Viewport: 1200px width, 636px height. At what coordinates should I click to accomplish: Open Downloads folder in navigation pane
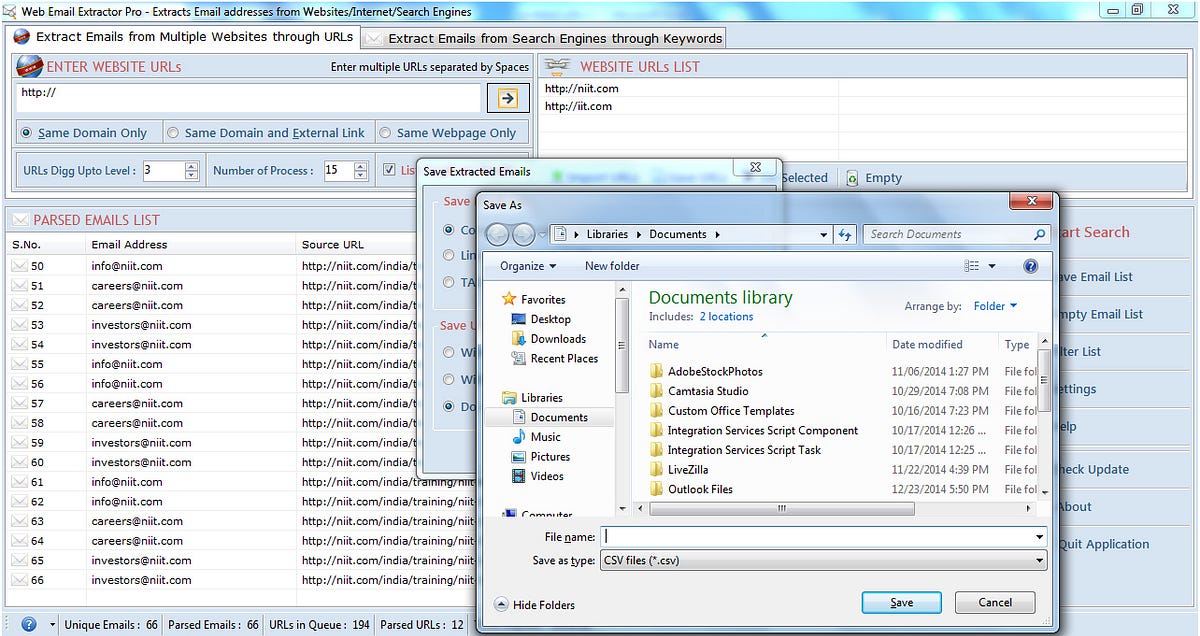pyautogui.click(x=557, y=339)
